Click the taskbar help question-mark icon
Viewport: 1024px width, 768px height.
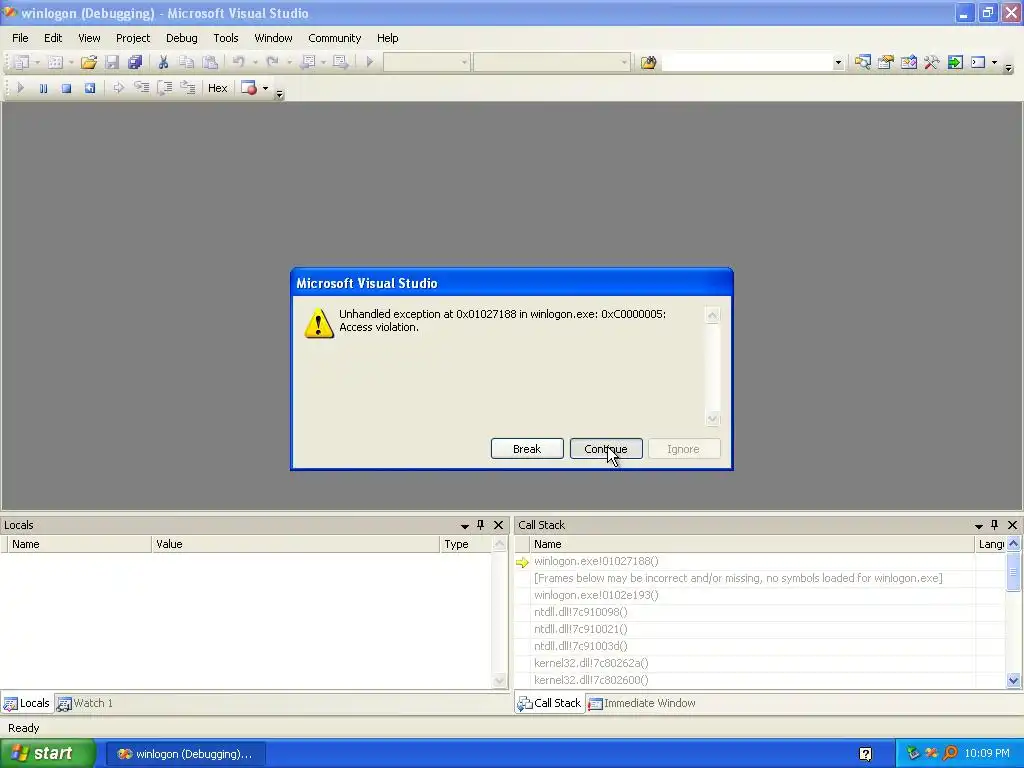coord(865,754)
